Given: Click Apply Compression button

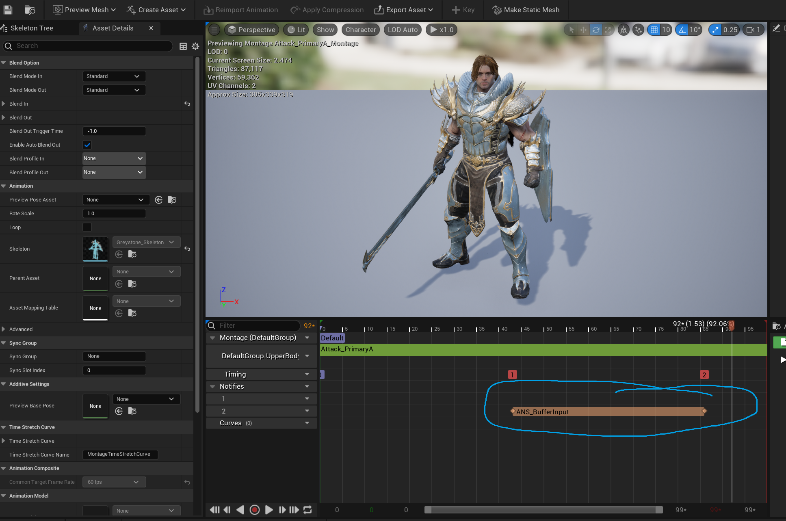Looking at the screenshot, I should 327,10.
